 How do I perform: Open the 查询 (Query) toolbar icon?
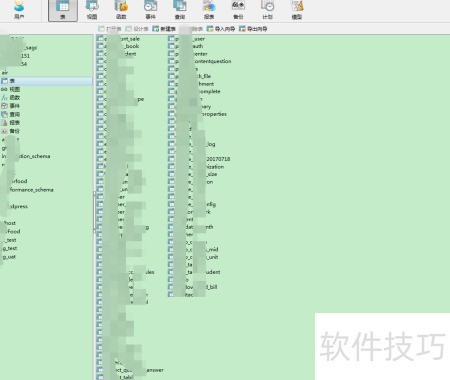click(180, 10)
